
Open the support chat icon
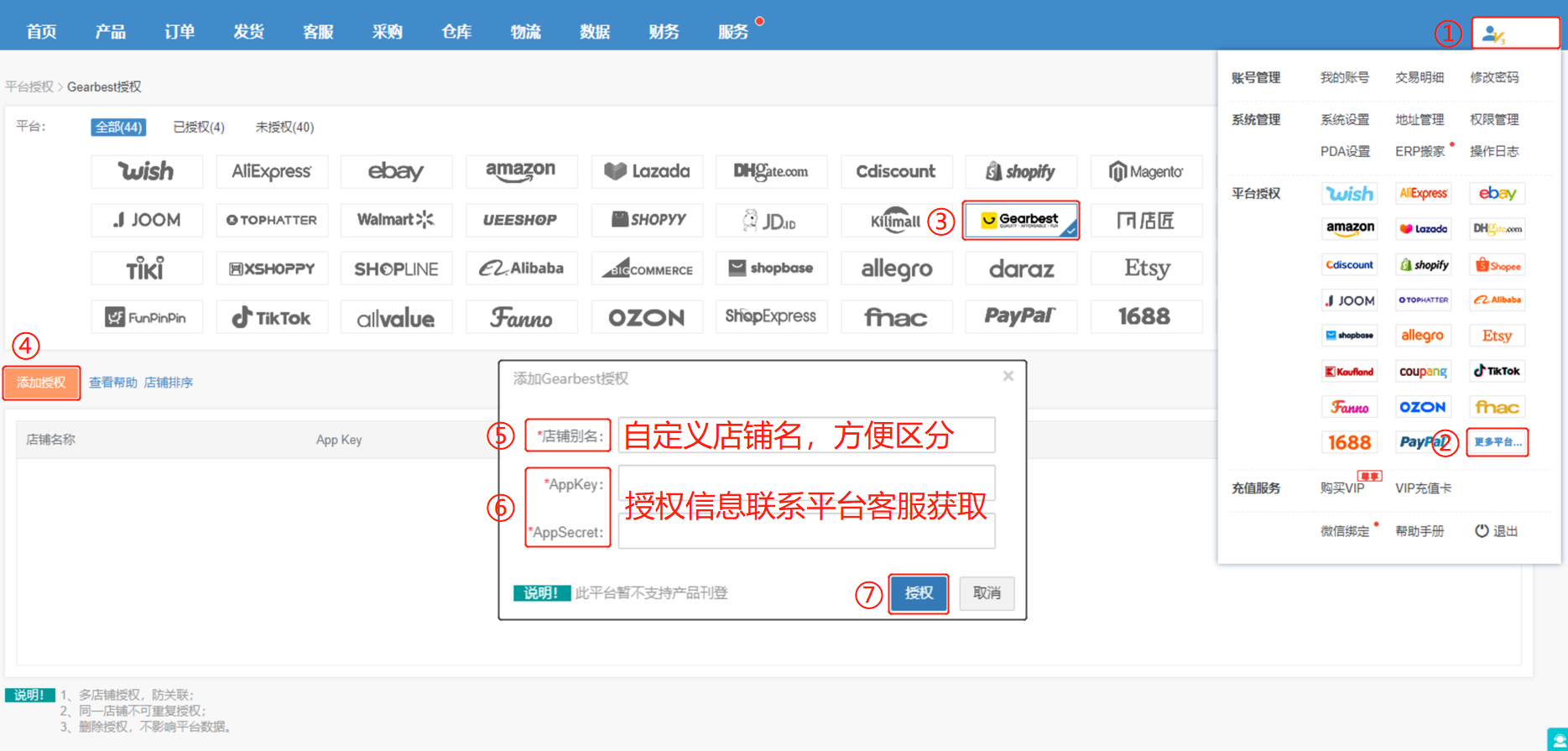1558,740
